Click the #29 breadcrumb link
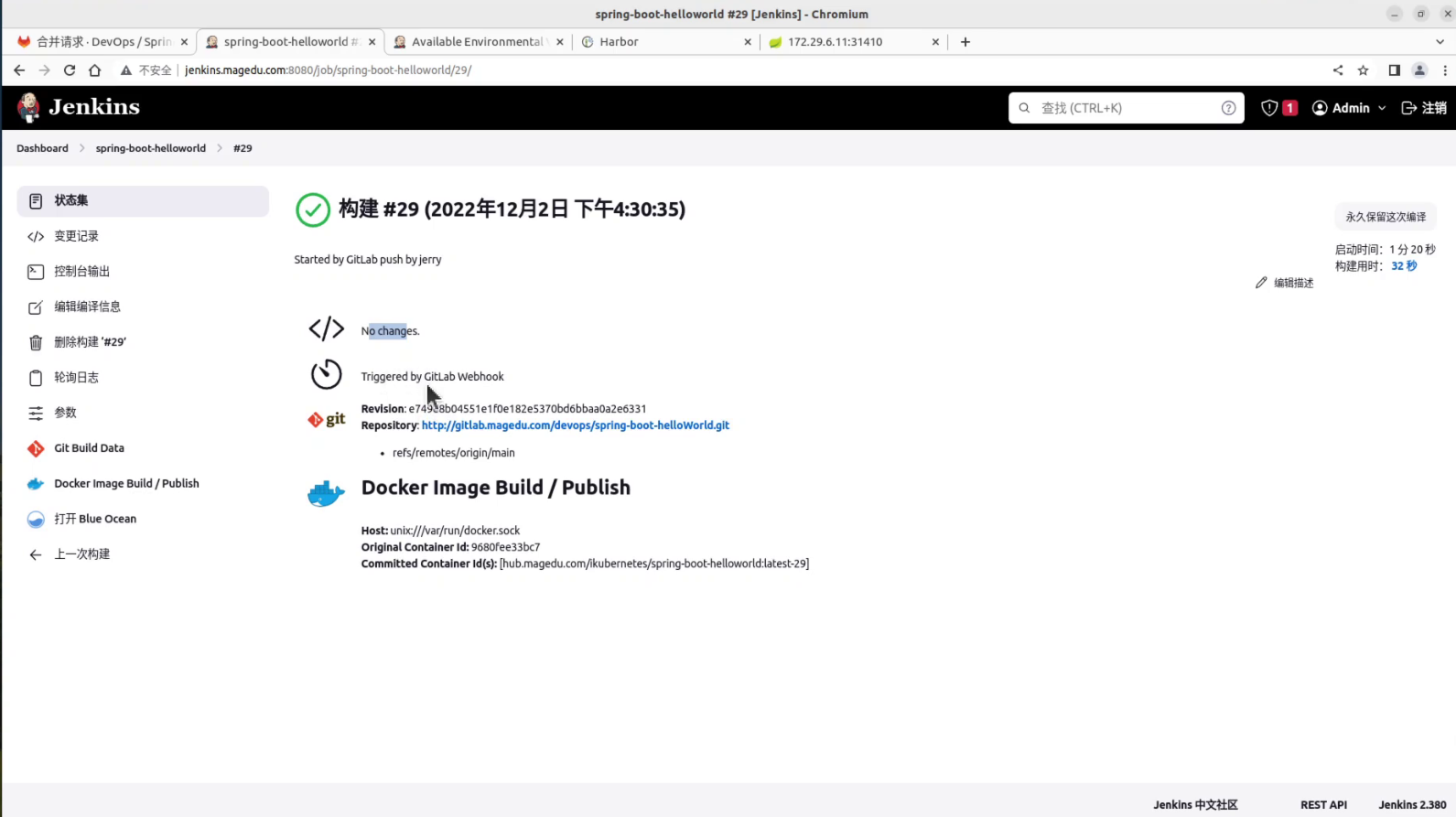Image resolution: width=1456 pixels, height=817 pixels. coord(243,148)
